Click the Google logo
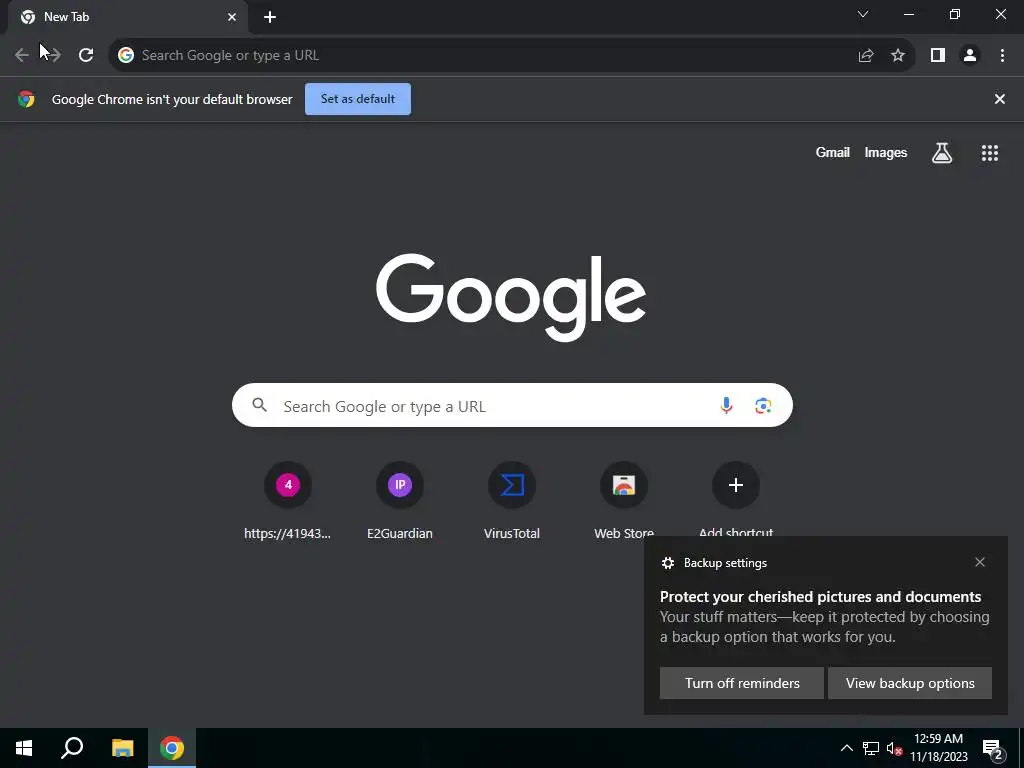The height and width of the screenshot is (768, 1024). 511,297
